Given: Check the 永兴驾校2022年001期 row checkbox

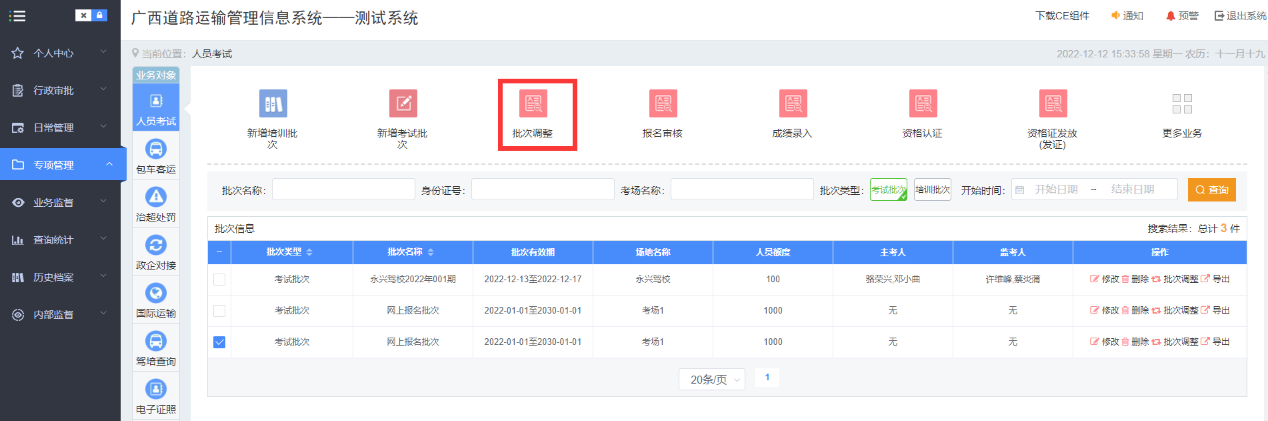Looking at the screenshot, I should pyautogui.click(x=219, y=279).
